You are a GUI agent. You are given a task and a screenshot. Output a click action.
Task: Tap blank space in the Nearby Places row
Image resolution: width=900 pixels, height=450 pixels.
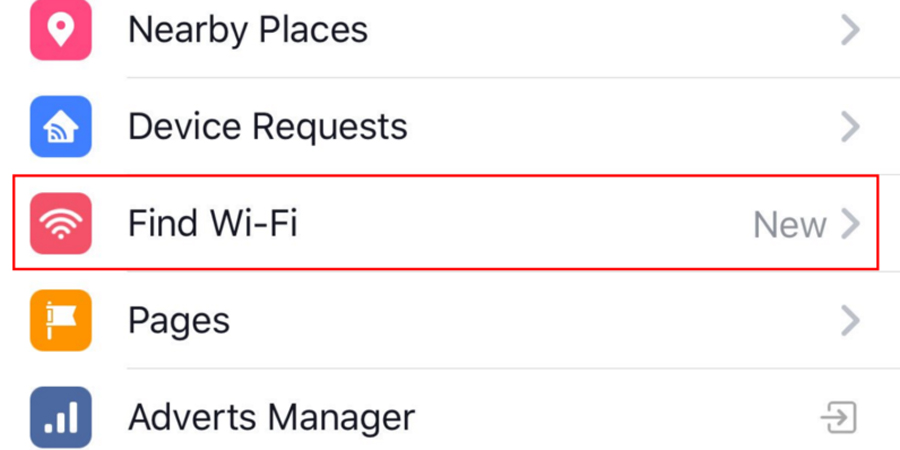click(x=600, y=31)
